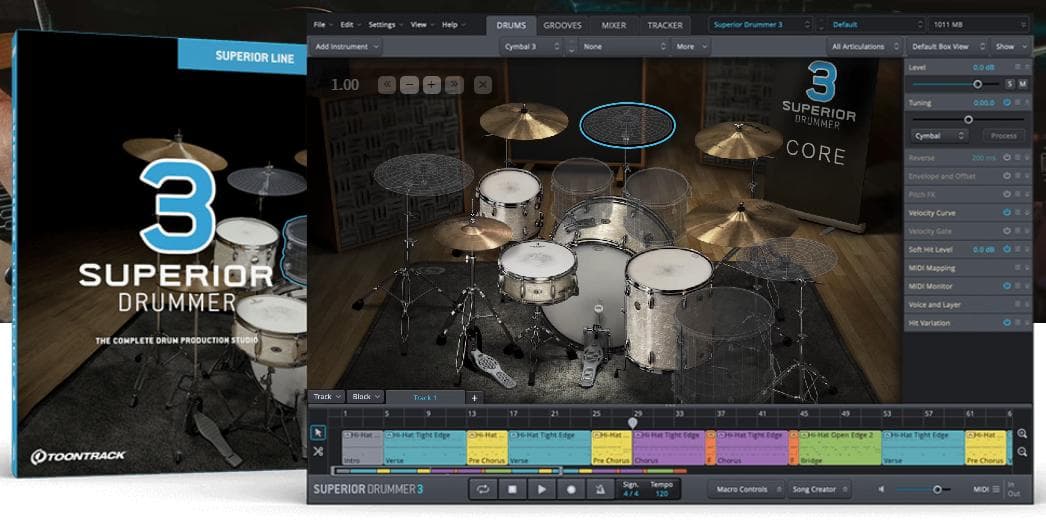The image size is (1046, 522).
Task: Click the metronome icon in transport
Action: click(x=598, y=489)
